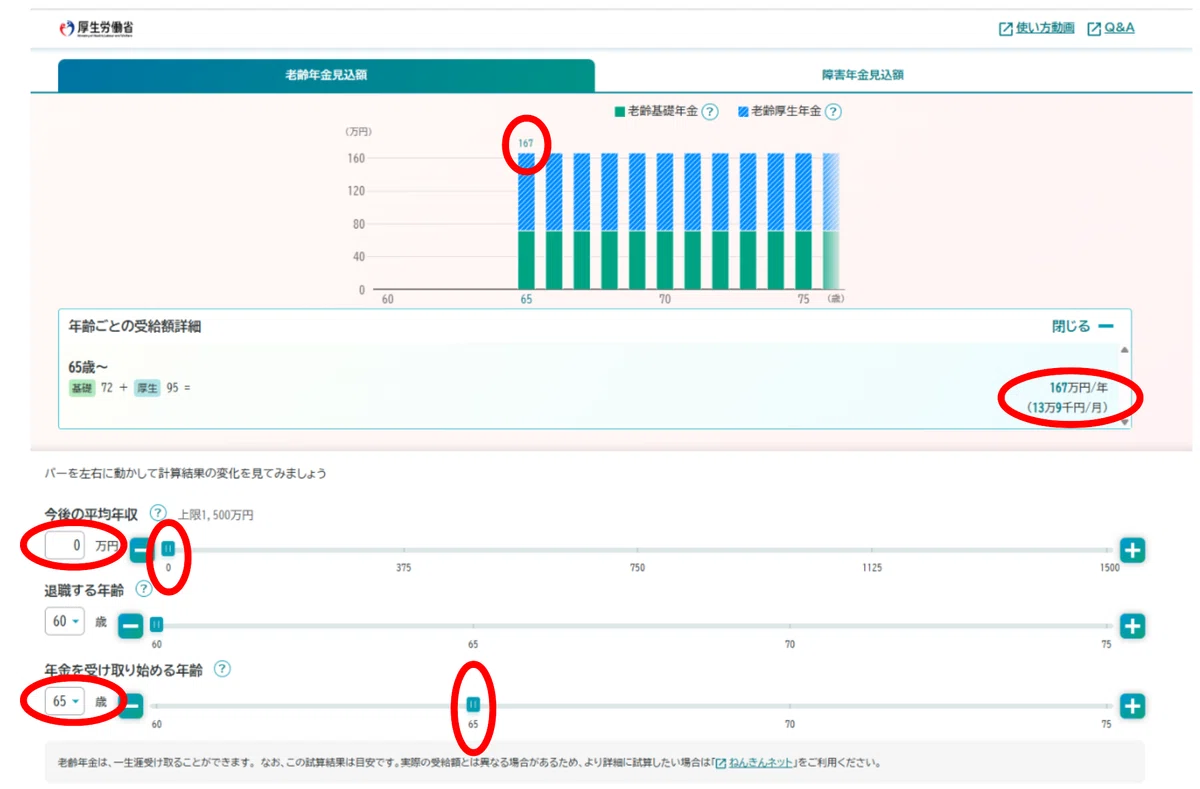Open the 退職する年齢 age dropdown
1200x789 pixels.
[65, 621]
